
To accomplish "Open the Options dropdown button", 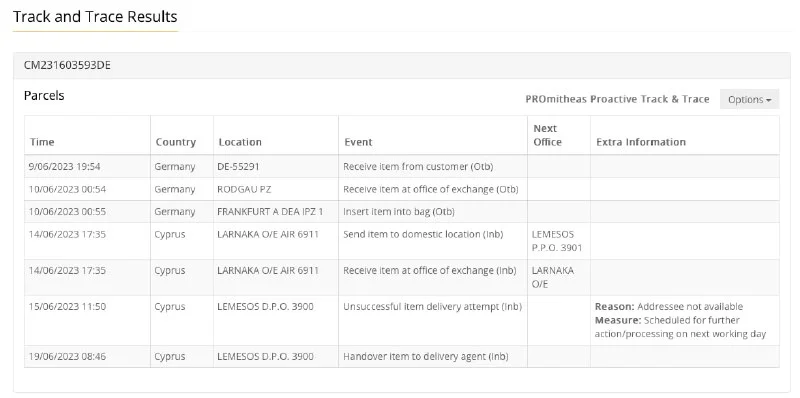I will [749, 100].
